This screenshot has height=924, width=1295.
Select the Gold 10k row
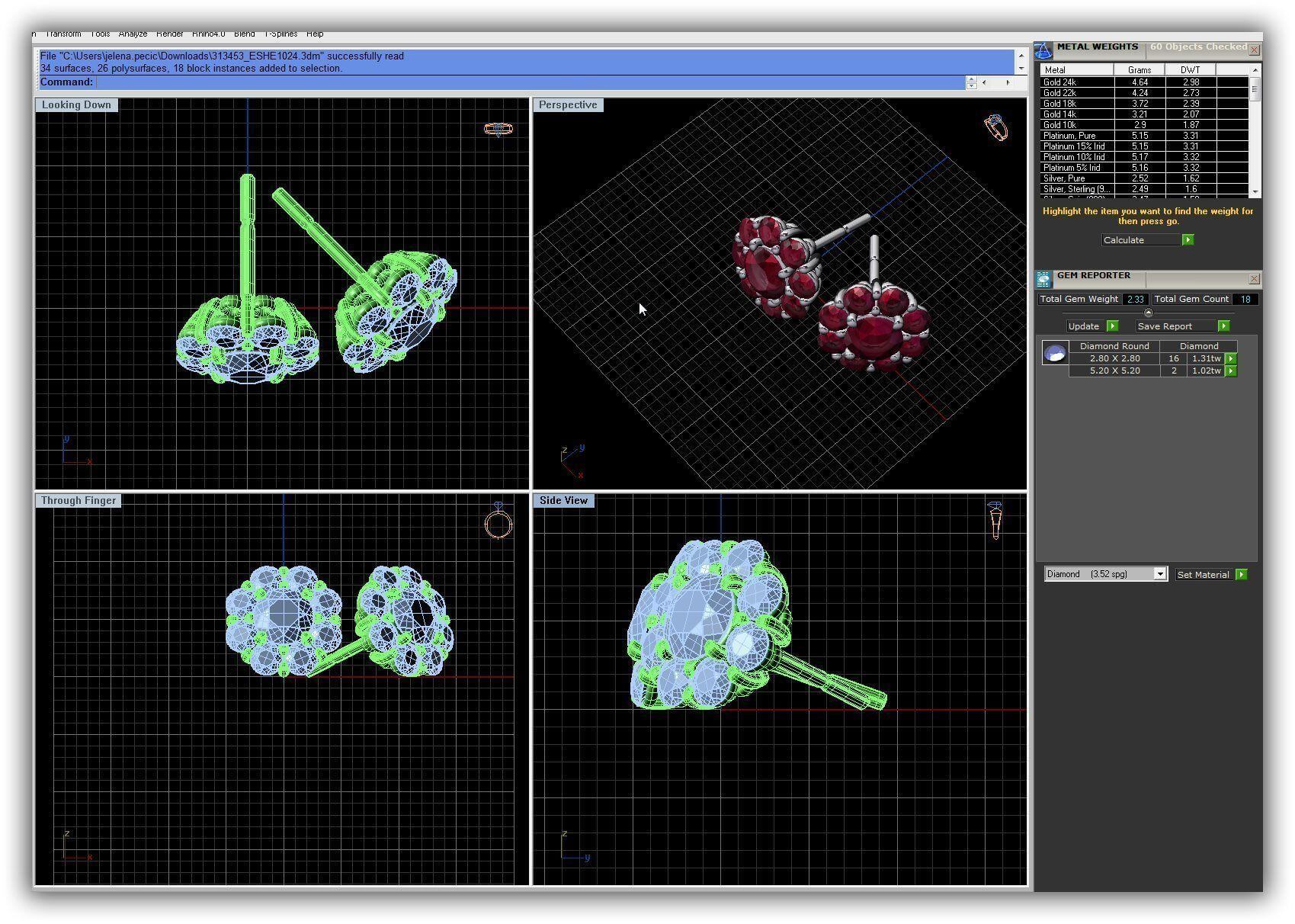pyautogui.click(x=1145, y=124)
